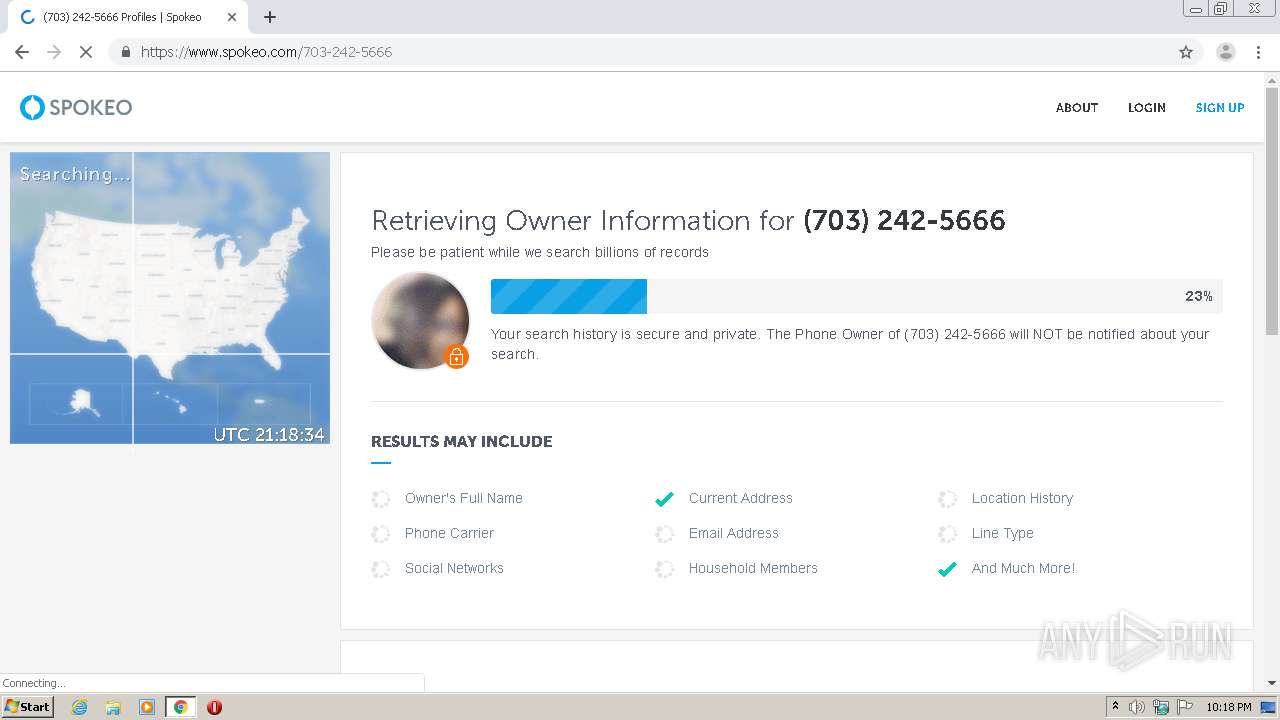Open the LOGIN page

1147,108
